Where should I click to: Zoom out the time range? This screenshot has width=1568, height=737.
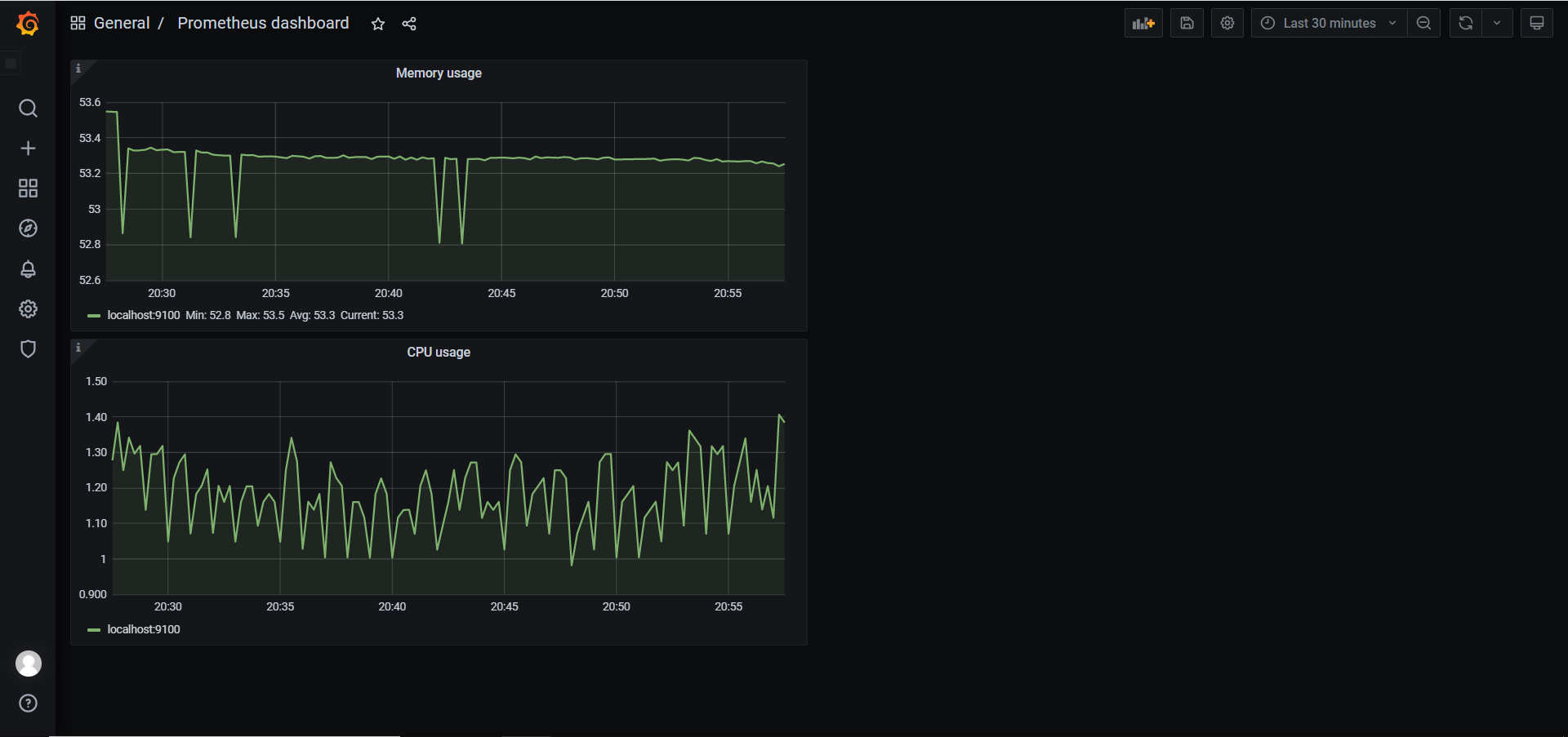point(1423,23)
